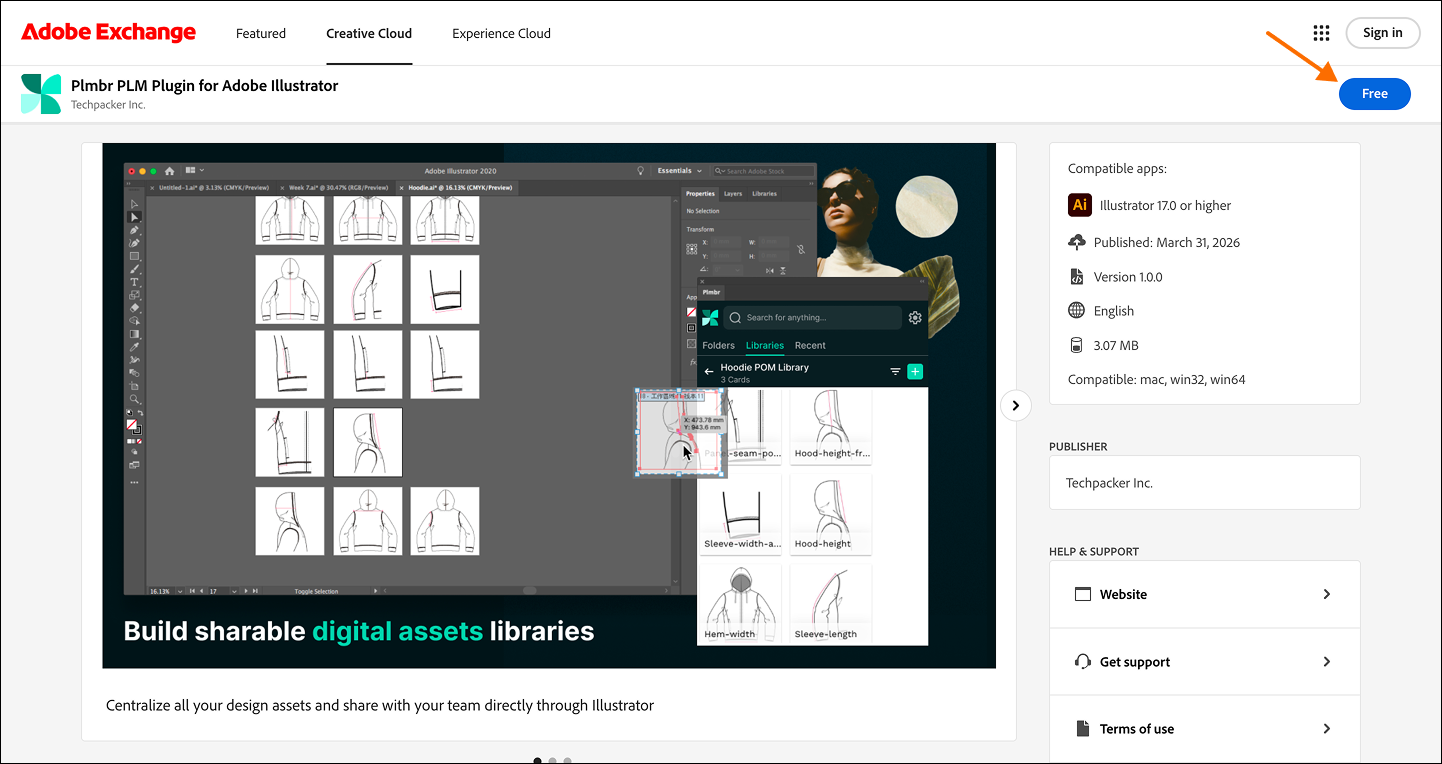The width and height of the screenshot is (1442, 764).
Task: Expand Get support using its chevron
Action: 1327,661
